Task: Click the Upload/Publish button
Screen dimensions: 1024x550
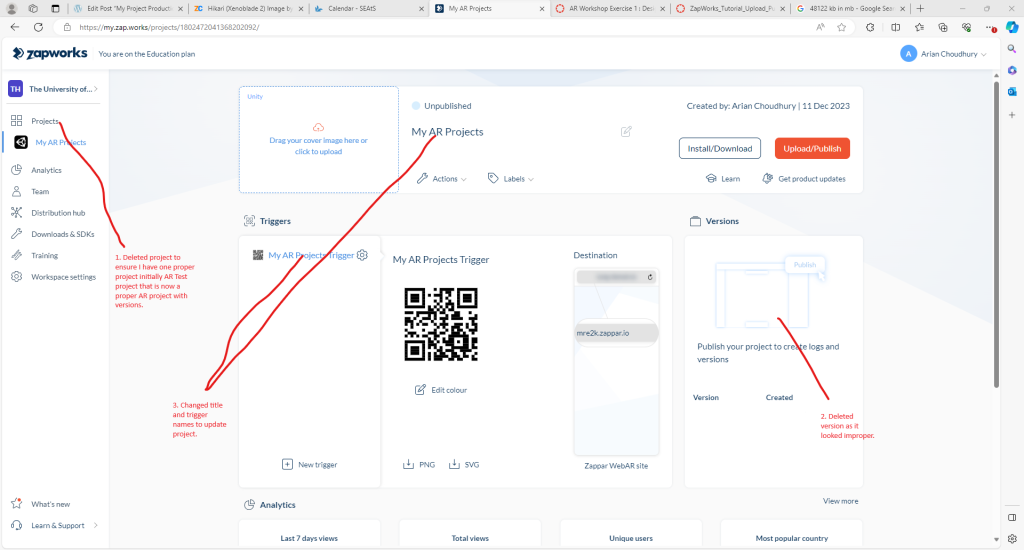Action: 811,148
